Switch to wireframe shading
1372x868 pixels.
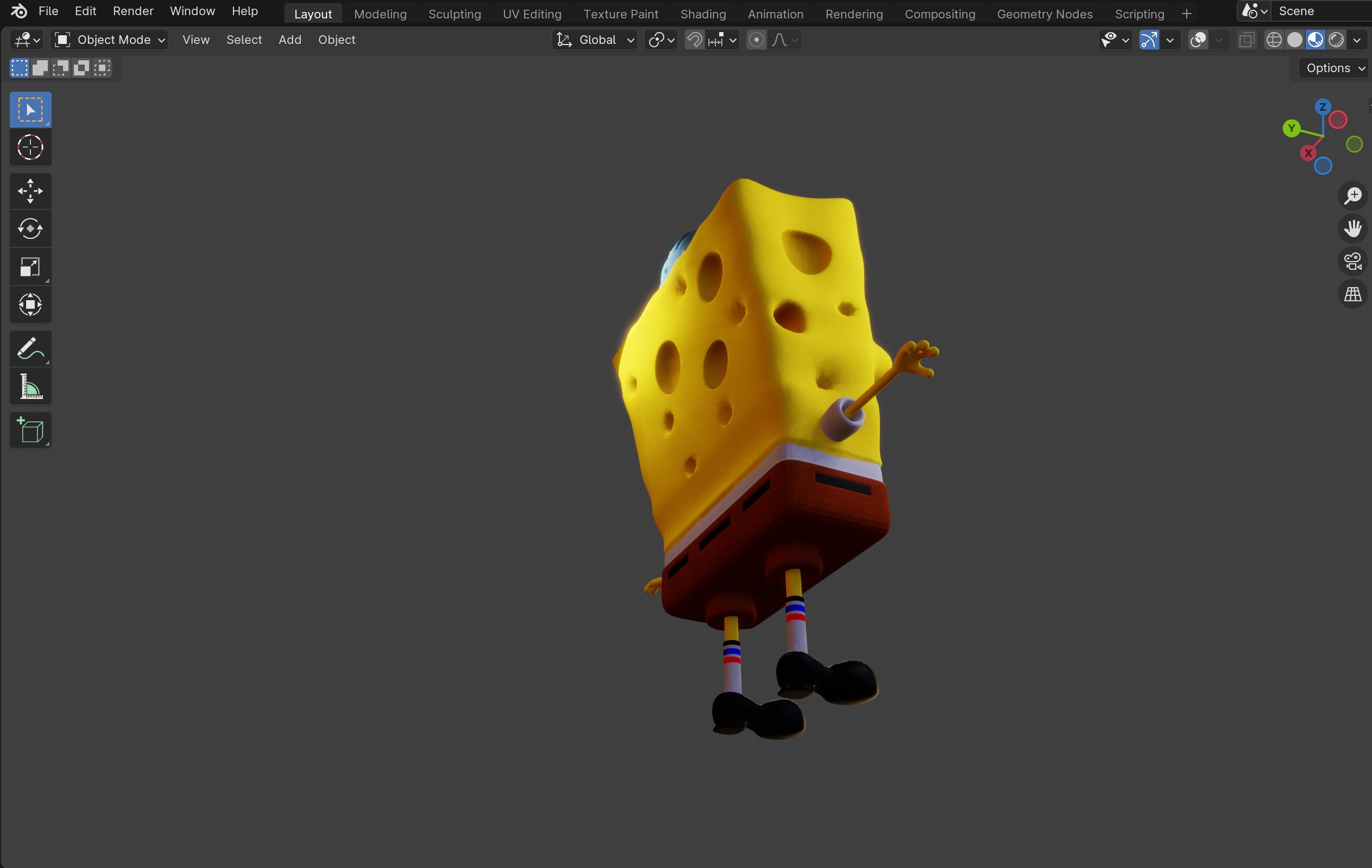point(1274,40)
